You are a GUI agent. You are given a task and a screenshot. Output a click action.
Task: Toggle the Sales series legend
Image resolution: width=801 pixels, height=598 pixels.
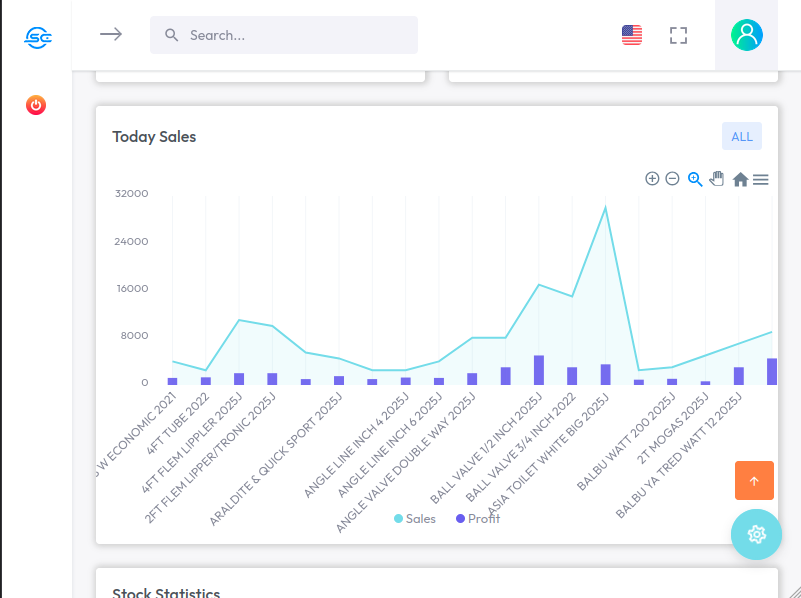pyautogui.click(x=415, y=519)
